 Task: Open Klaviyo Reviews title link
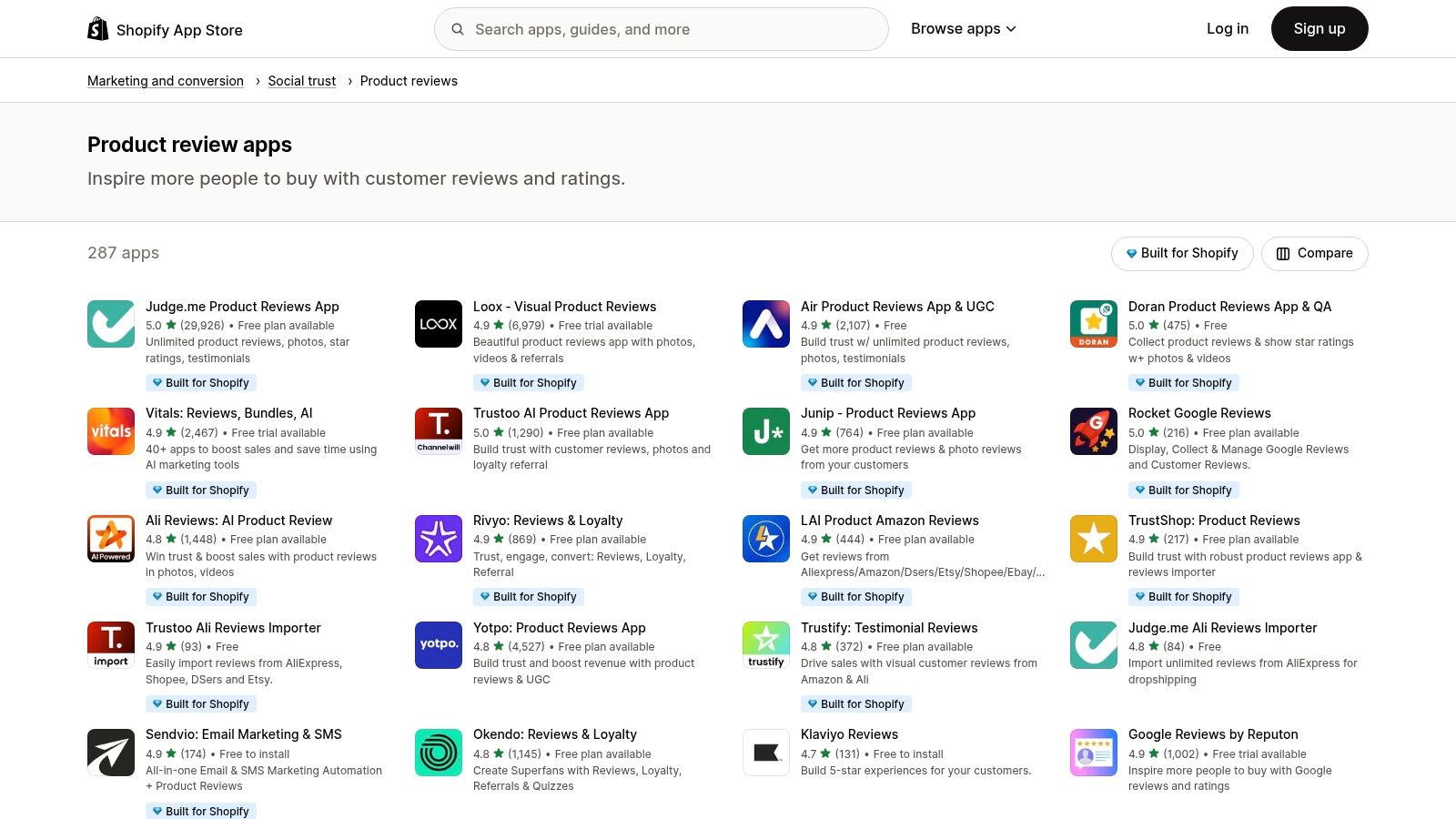tap(849, 734)
